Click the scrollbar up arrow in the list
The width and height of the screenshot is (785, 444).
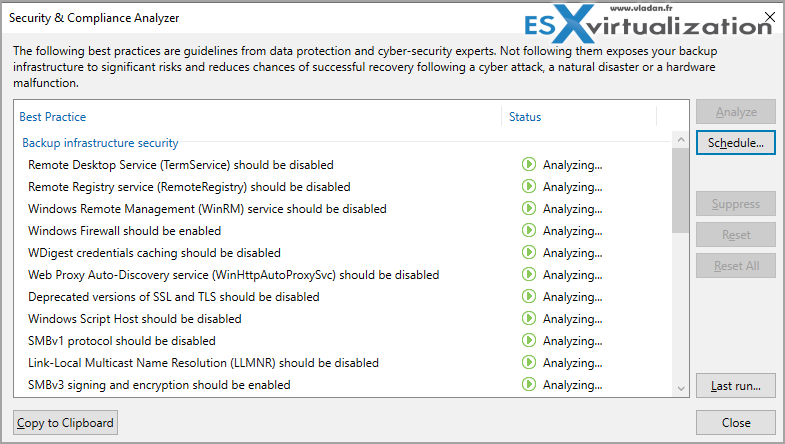[x=680, y=140]
